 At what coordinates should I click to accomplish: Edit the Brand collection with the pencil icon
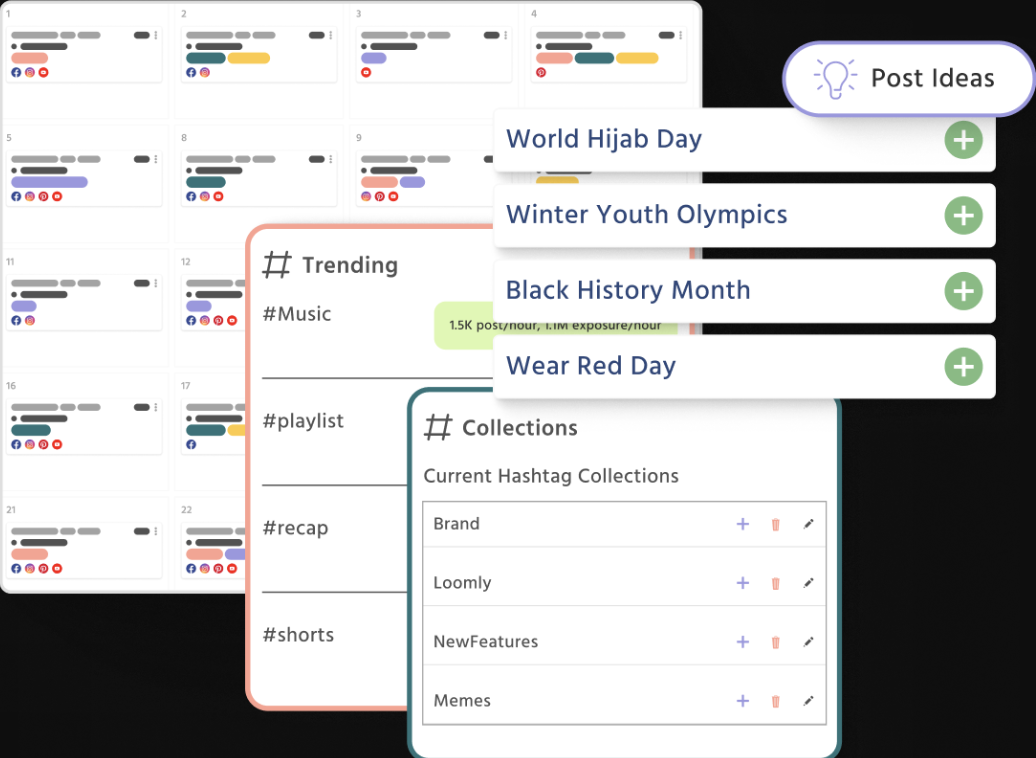pos(809,523)
